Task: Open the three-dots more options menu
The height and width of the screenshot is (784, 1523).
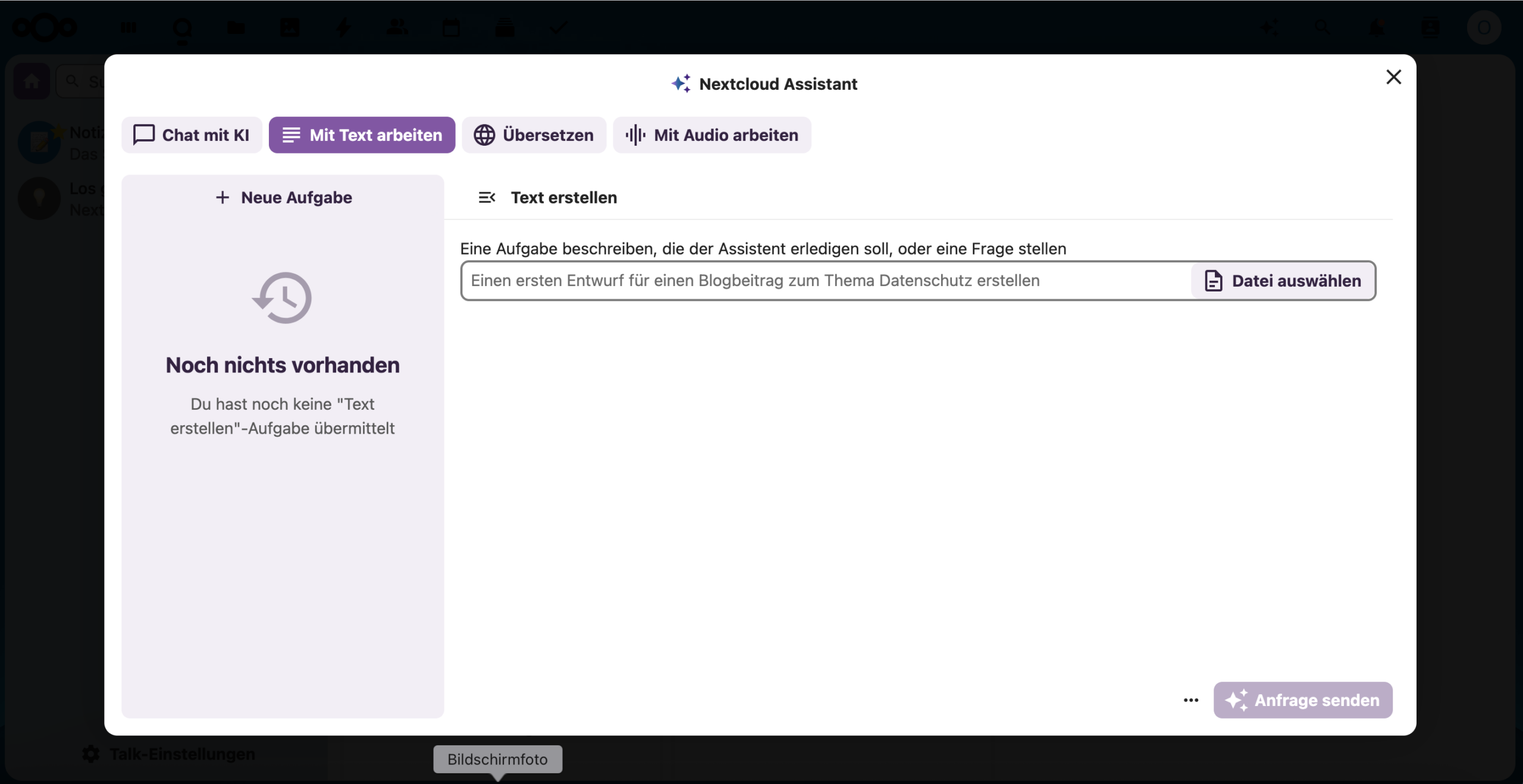Action: [x=1191, y=700]
